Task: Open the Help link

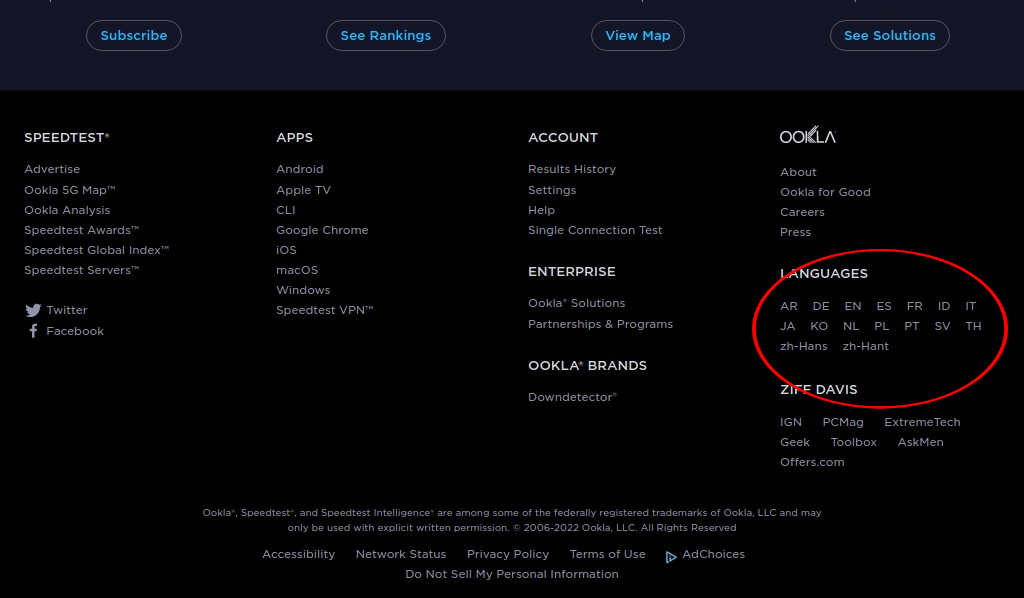Action: [x=541, y=210]
